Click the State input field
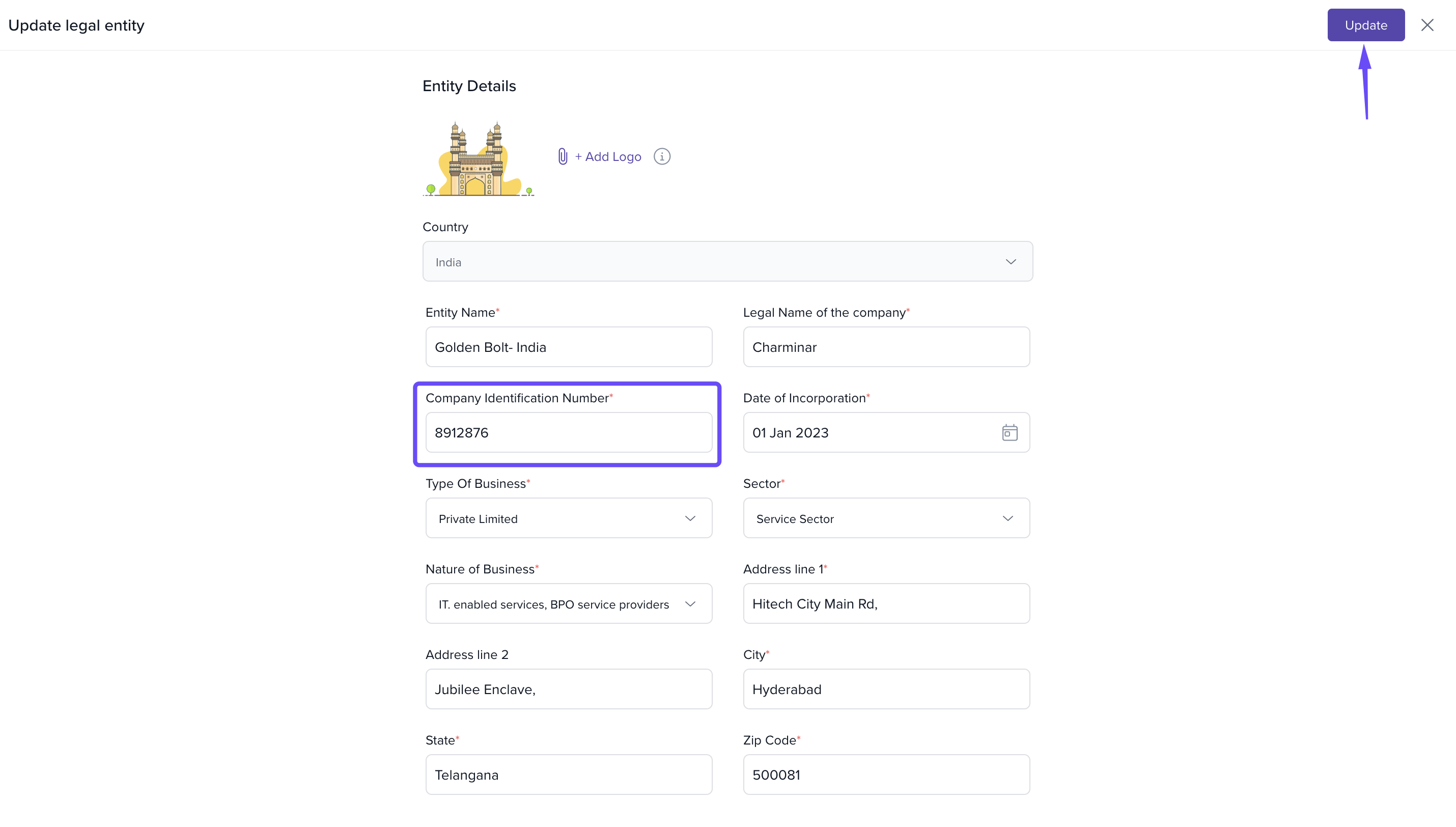The image size is (1456, 827). [568, 775]
